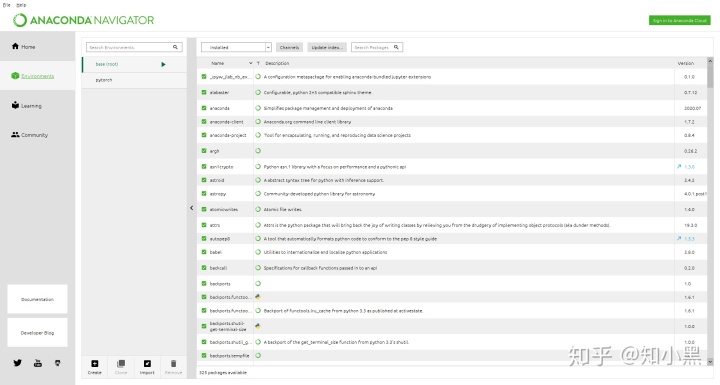Click the anaconda version 2020.07 cell
The height and width of the screenshot is (385, 720).
692,108
